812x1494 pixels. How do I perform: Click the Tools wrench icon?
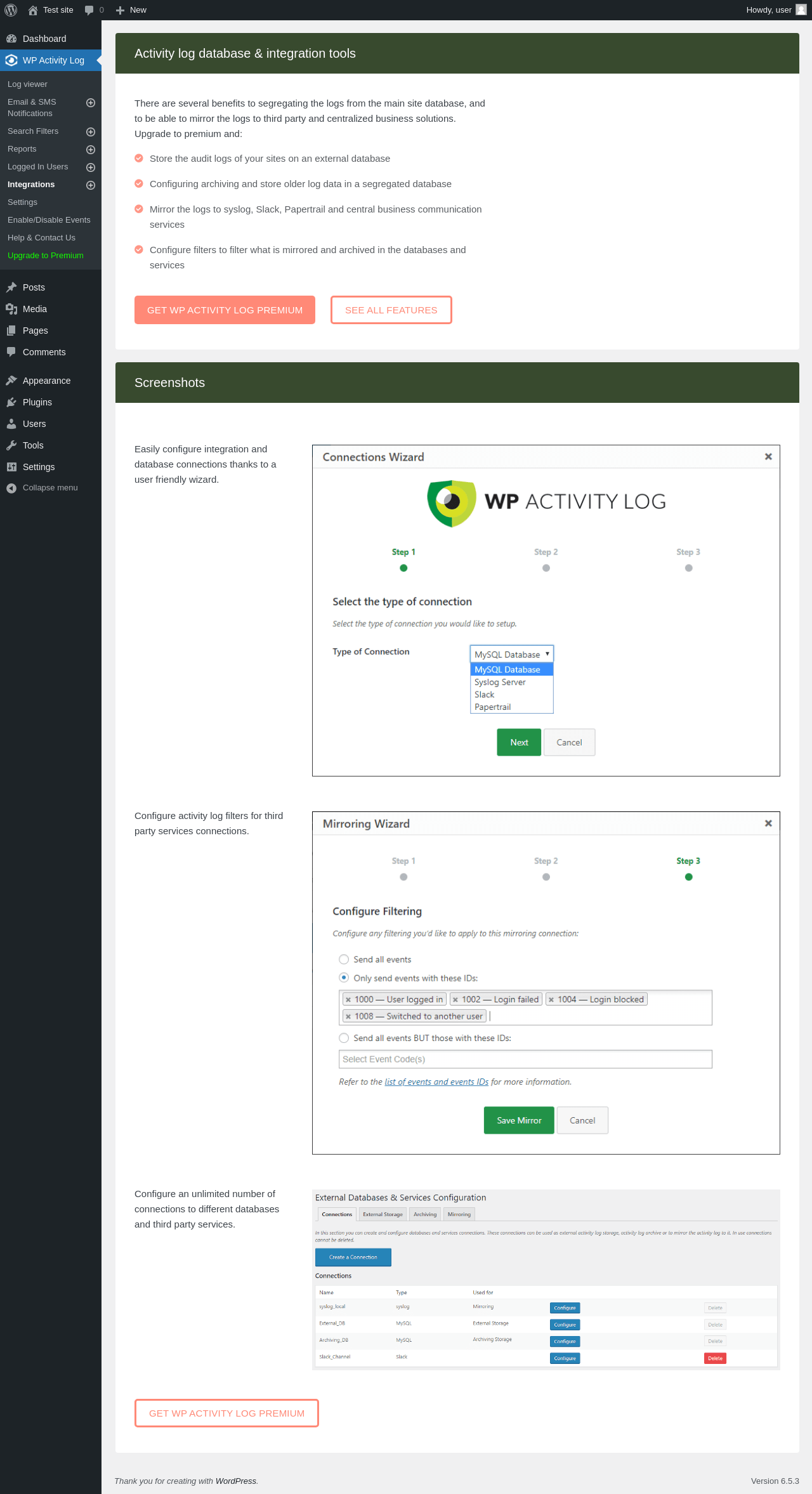(11, 445)
